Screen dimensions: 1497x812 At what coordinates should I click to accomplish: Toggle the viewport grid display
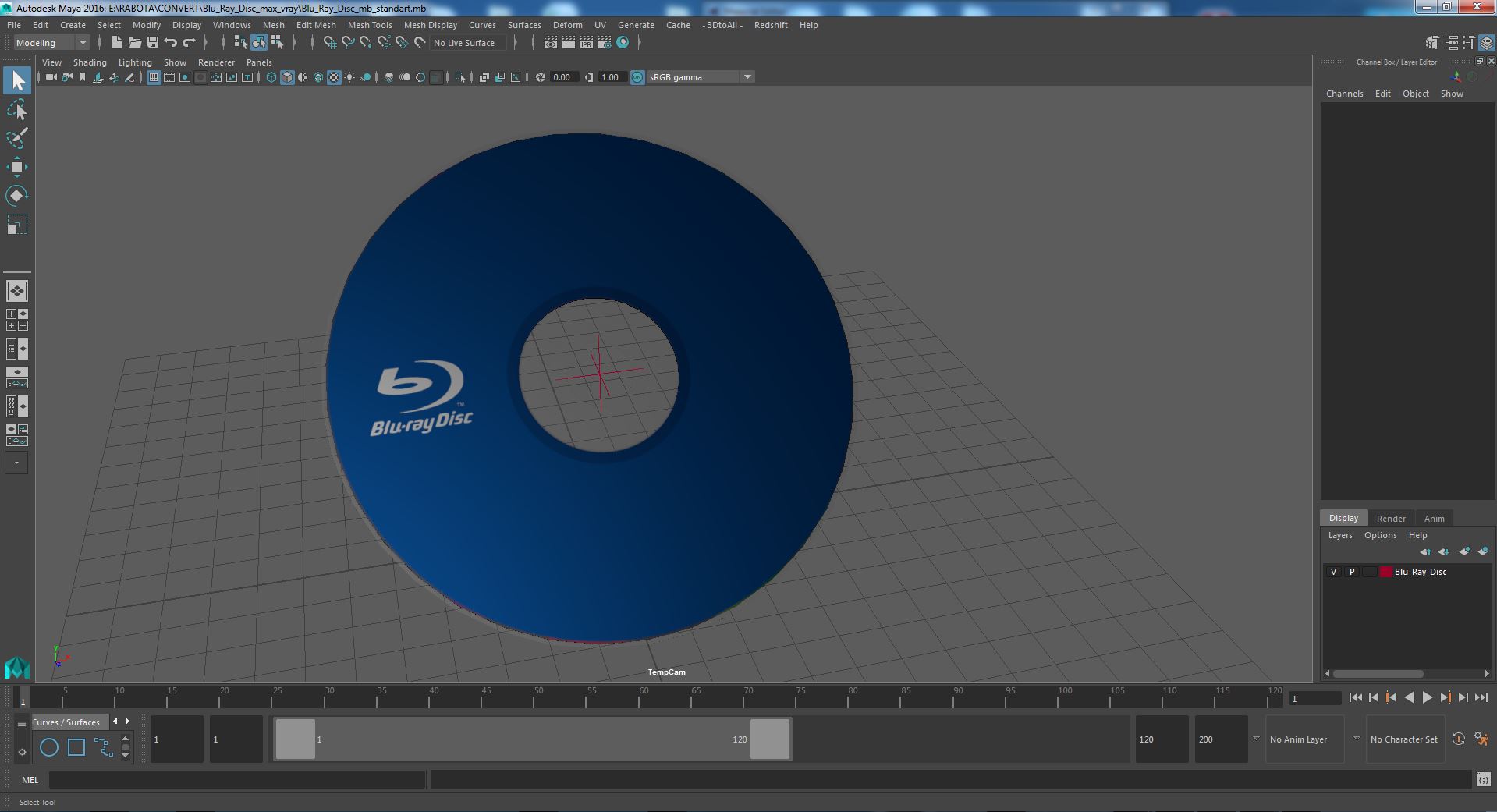click(x=154, y=77)
